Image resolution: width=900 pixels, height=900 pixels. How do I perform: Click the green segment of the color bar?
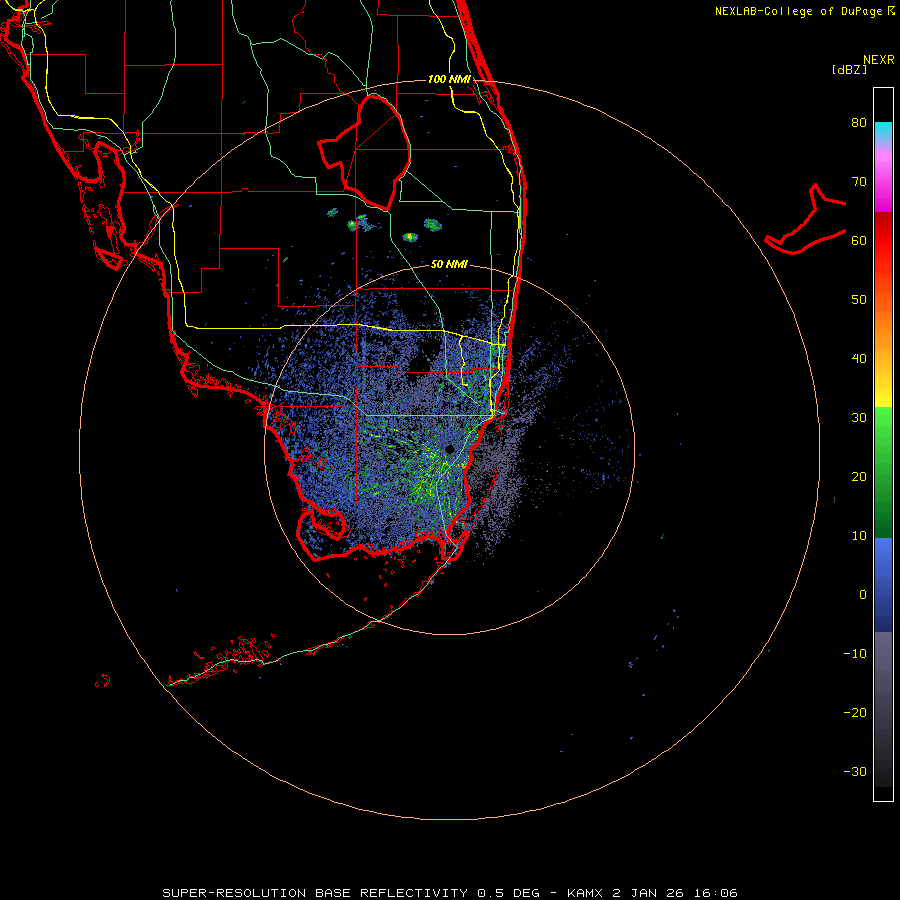coord(883,472)
